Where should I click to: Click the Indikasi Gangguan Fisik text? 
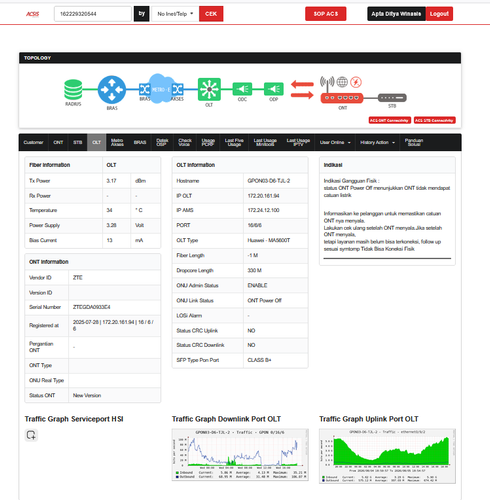(351, 181)
